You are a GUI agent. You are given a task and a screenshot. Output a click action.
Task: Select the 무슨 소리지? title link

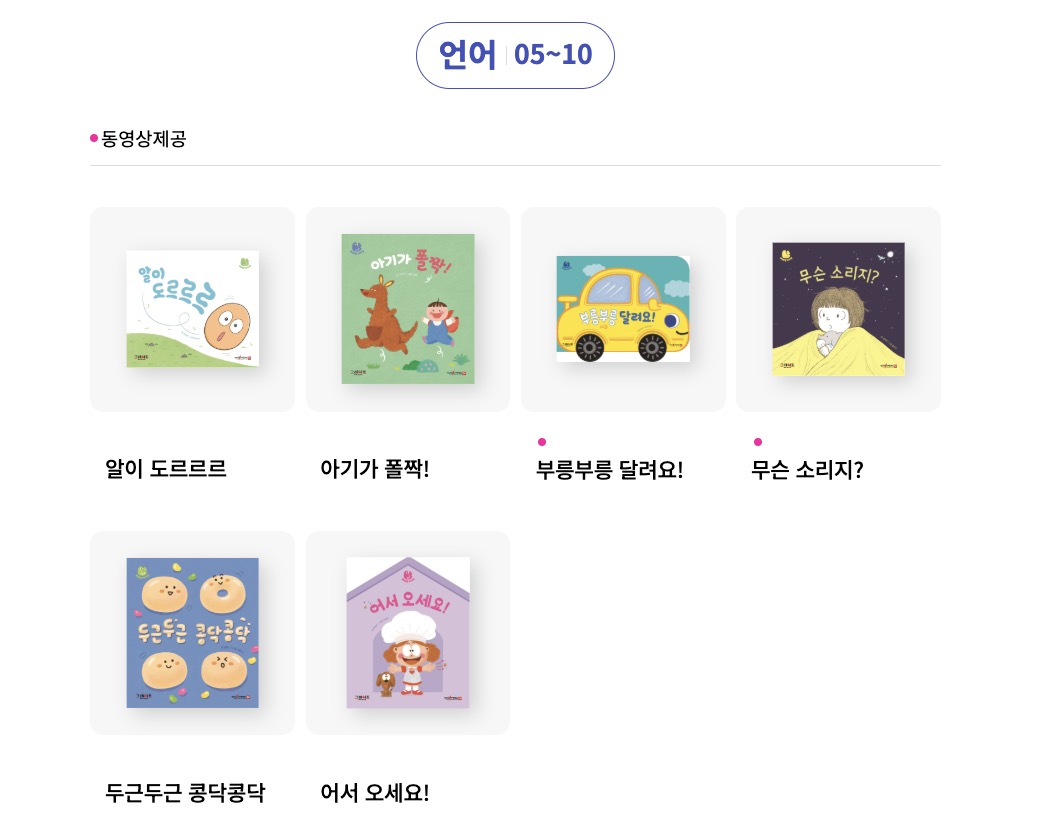point(806,469)
